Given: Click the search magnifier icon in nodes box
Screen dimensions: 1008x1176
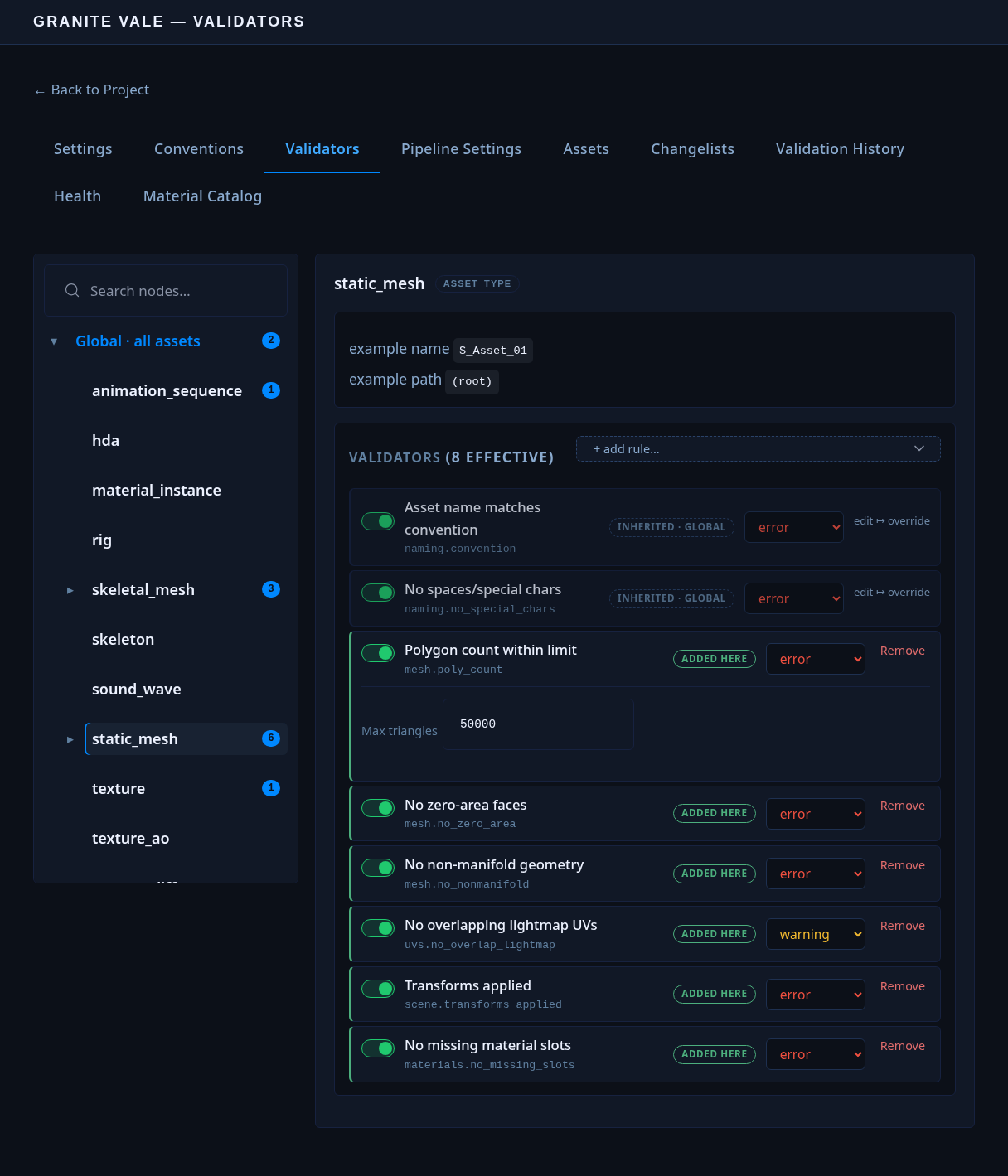Looking at the screenshot, I should pyautogui.click(x=72, y=290).
